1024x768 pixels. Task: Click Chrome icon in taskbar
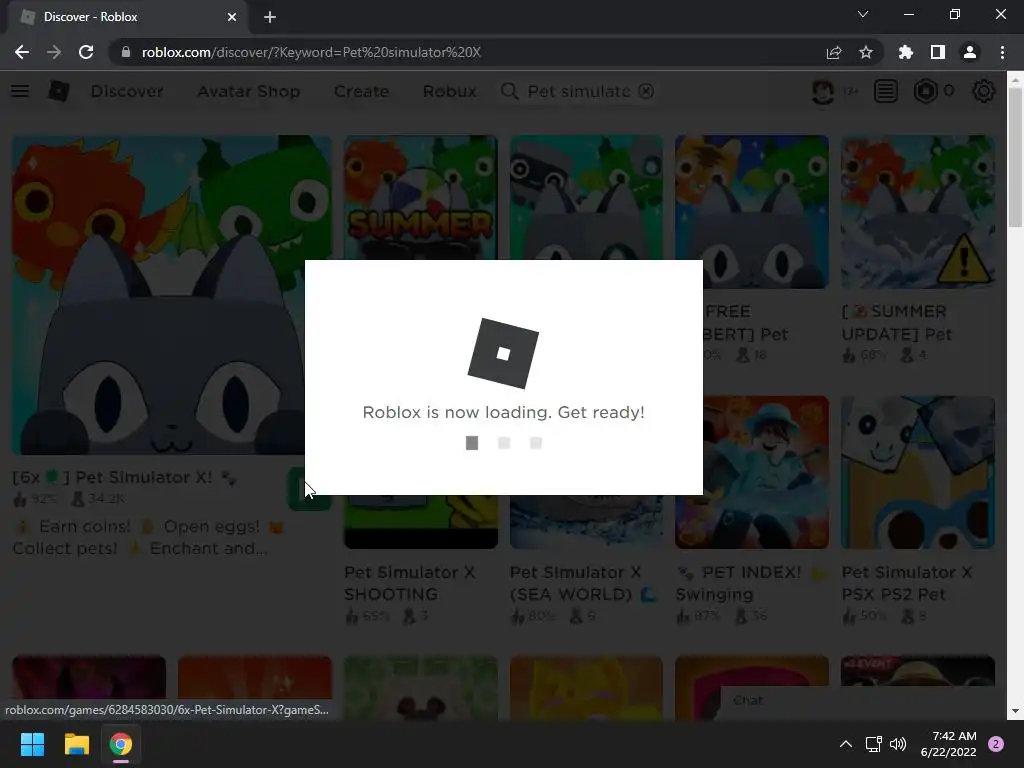(120, 744)
